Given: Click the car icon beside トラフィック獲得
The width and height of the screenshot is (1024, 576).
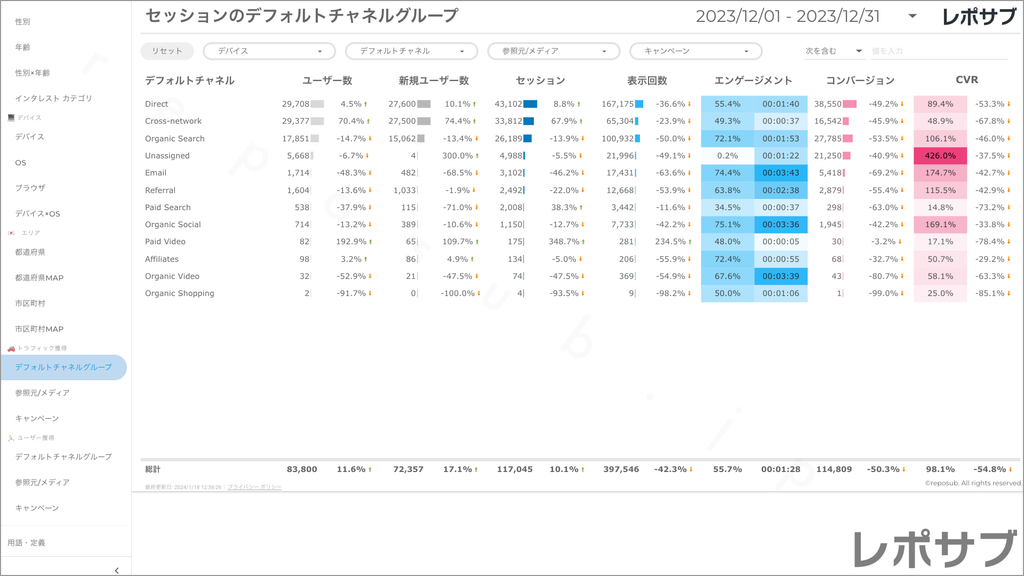Looking at the screenshot, I should [x=11, y=348].
